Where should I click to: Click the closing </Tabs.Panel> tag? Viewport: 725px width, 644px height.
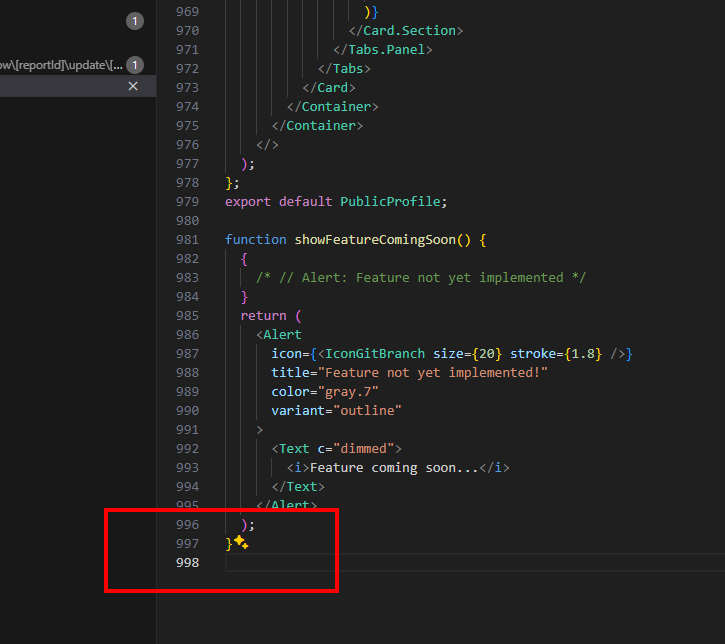tap(383, 49)
